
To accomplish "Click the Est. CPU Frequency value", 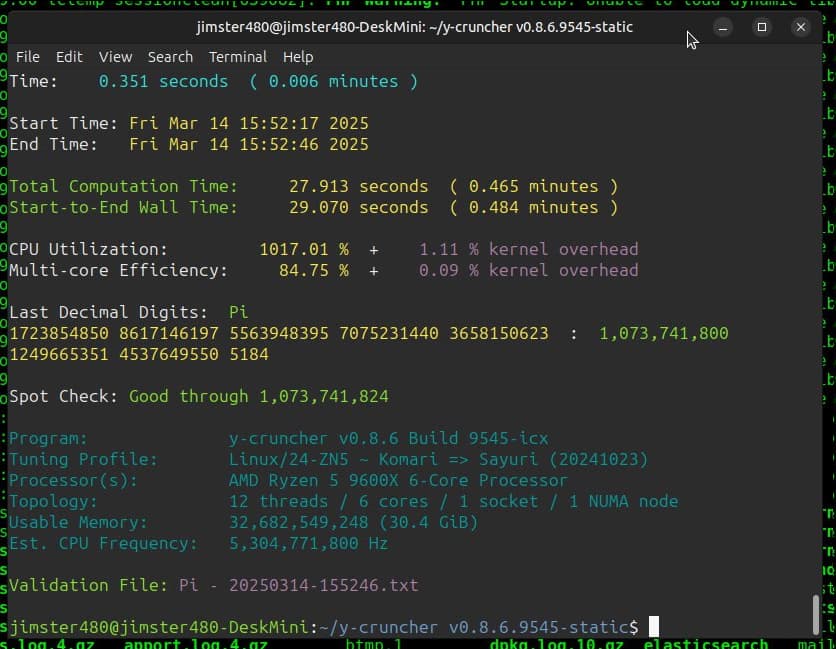I will (x=308, y=543).
